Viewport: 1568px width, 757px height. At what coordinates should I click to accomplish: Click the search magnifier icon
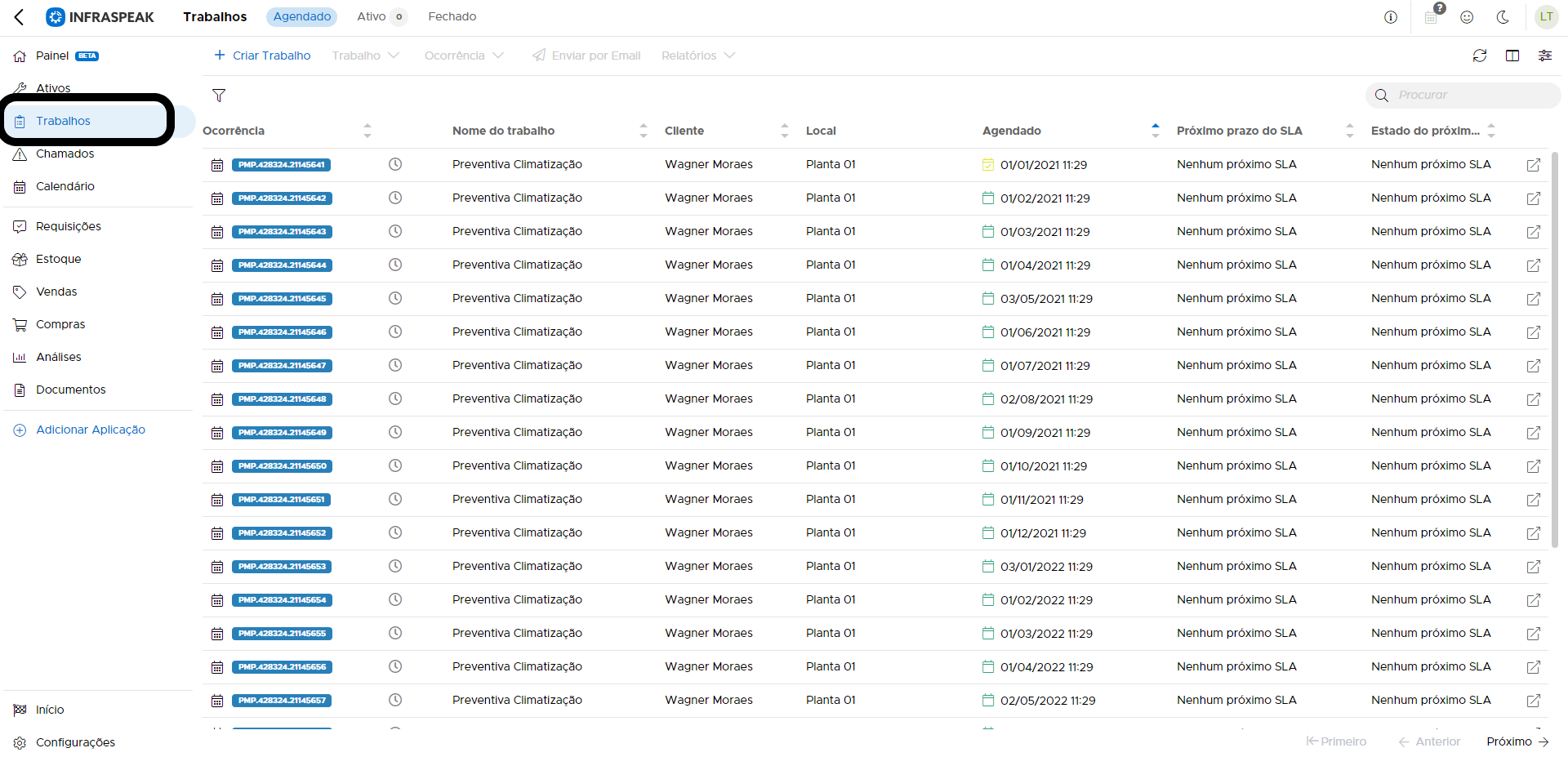tap(1382, 96)
